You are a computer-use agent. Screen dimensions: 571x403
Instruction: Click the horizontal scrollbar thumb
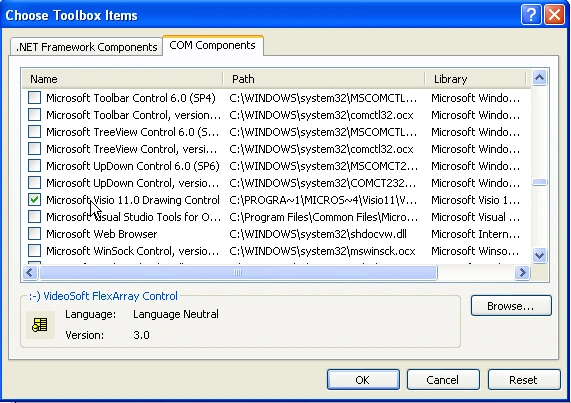point(238,272)
